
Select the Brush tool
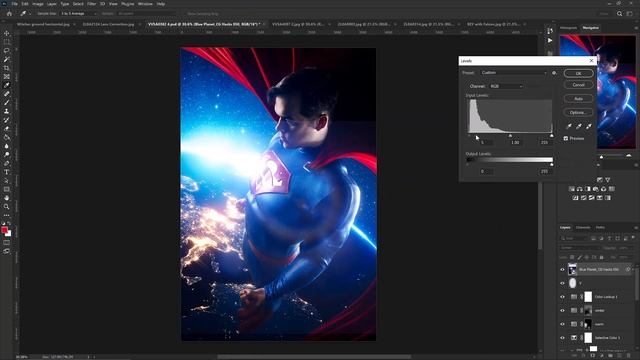[x=7, y=102]
